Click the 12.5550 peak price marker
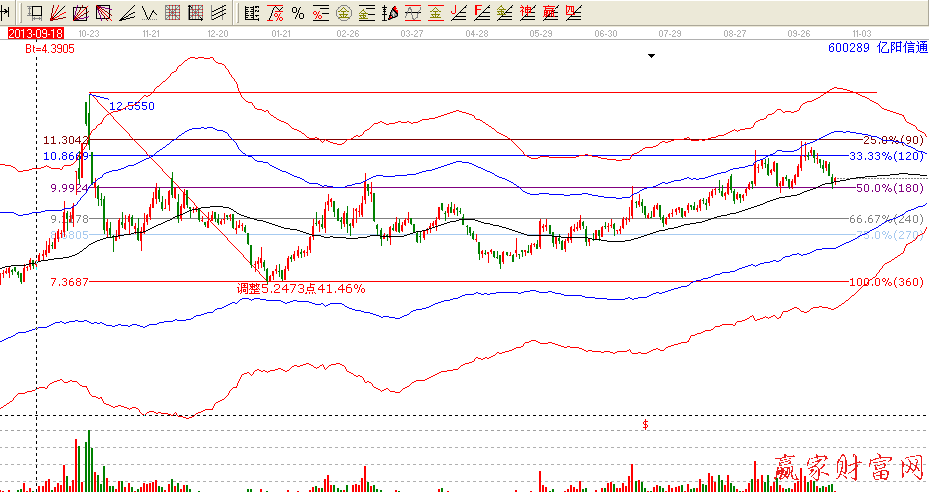Screen dimensions: 929x492 pos(131,105)
